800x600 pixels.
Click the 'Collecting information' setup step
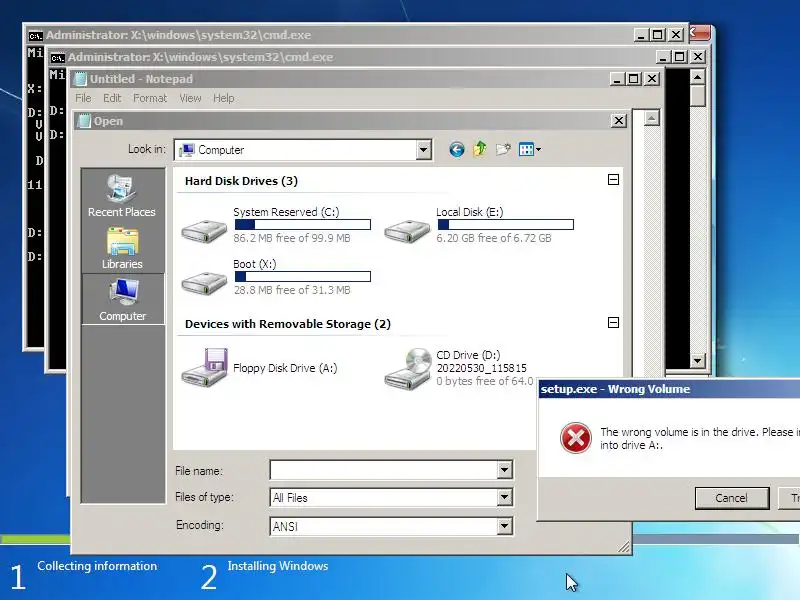coord(97,566)
